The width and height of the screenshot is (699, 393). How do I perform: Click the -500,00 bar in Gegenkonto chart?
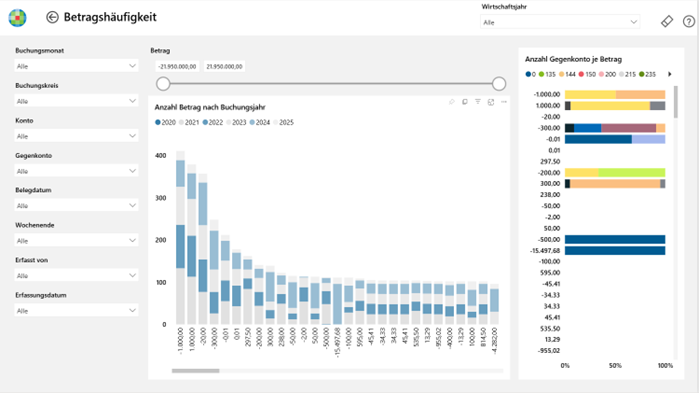click(615, 239)
